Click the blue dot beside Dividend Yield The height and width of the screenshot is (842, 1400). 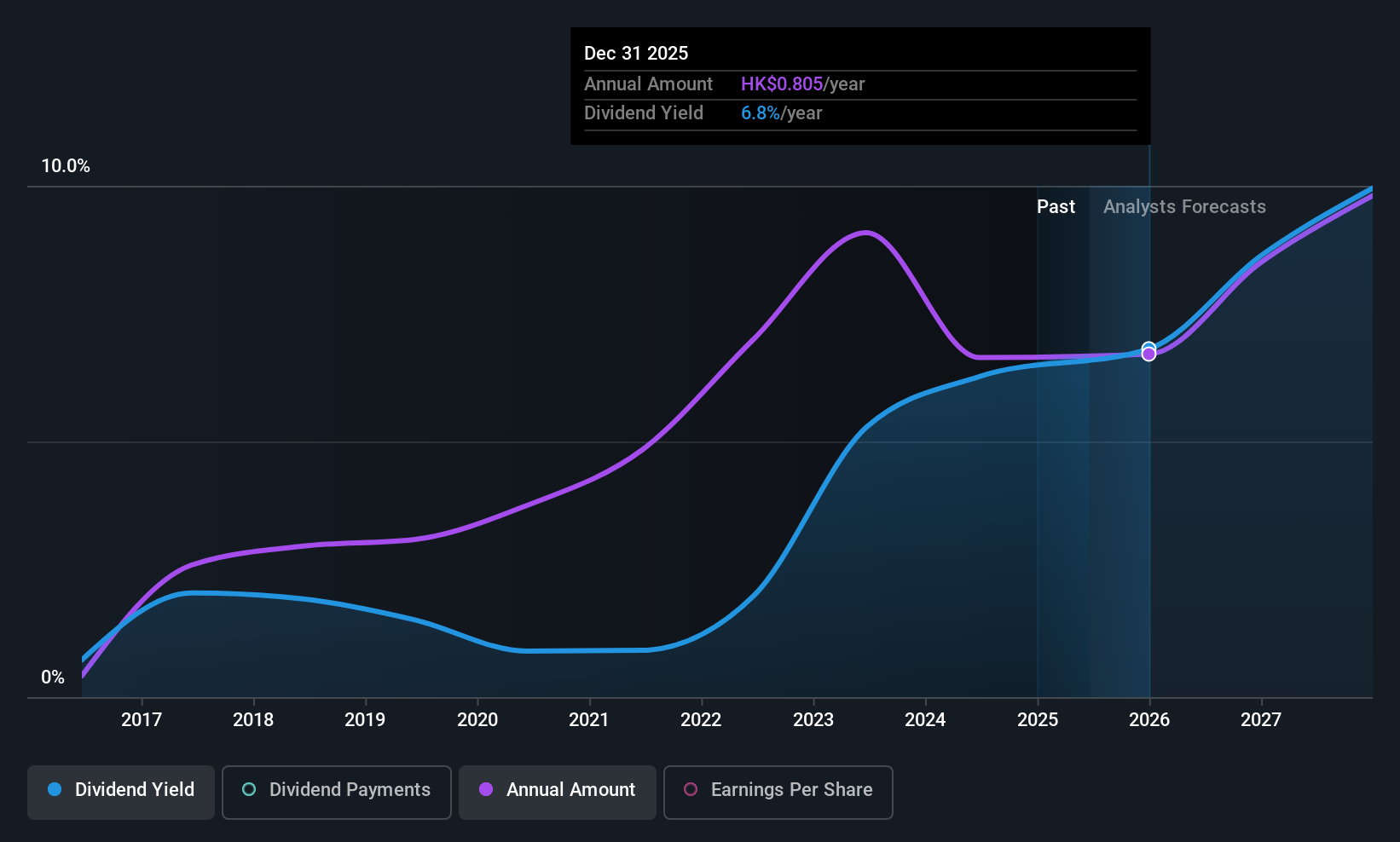pyautogui.click(x=55, y=789)
